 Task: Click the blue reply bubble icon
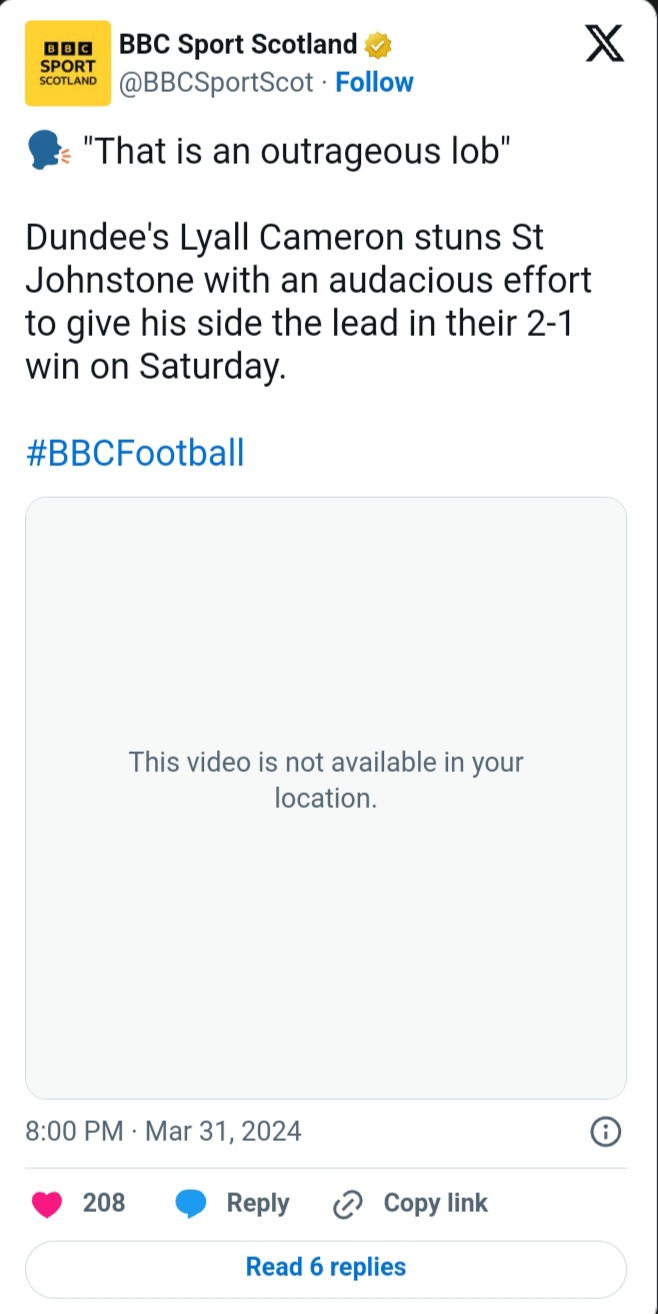[x=191, y=1204]
